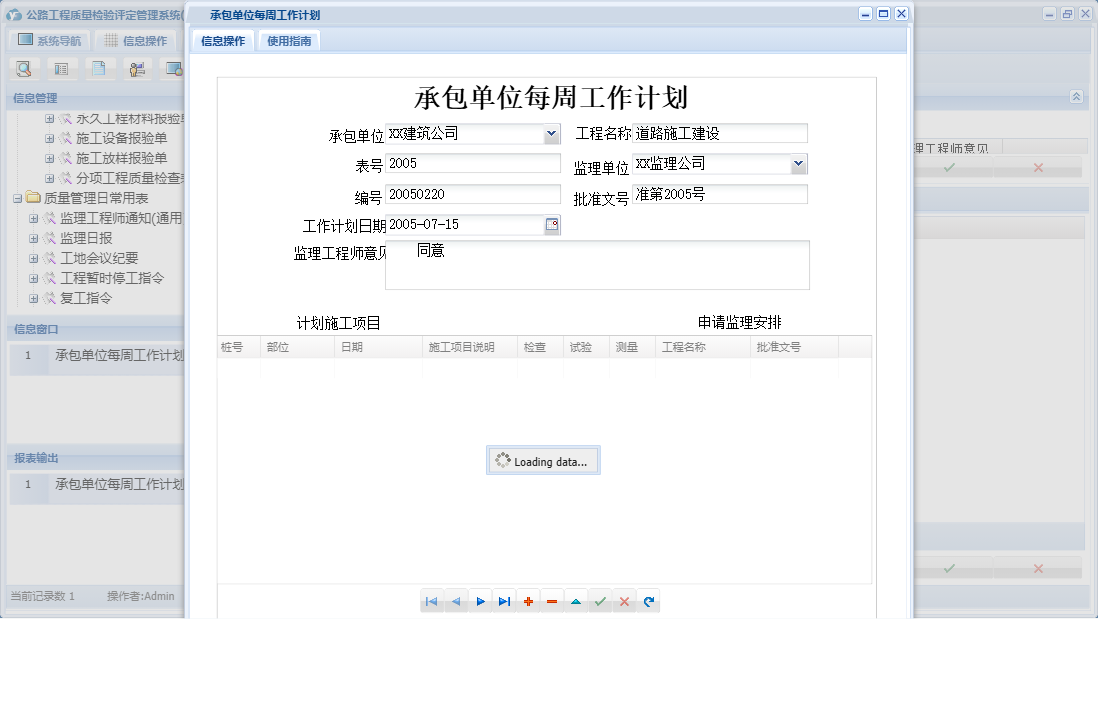1098x707 pixels.
Task: Click inside the 编号 input field
Action: (x=470, y=194)
